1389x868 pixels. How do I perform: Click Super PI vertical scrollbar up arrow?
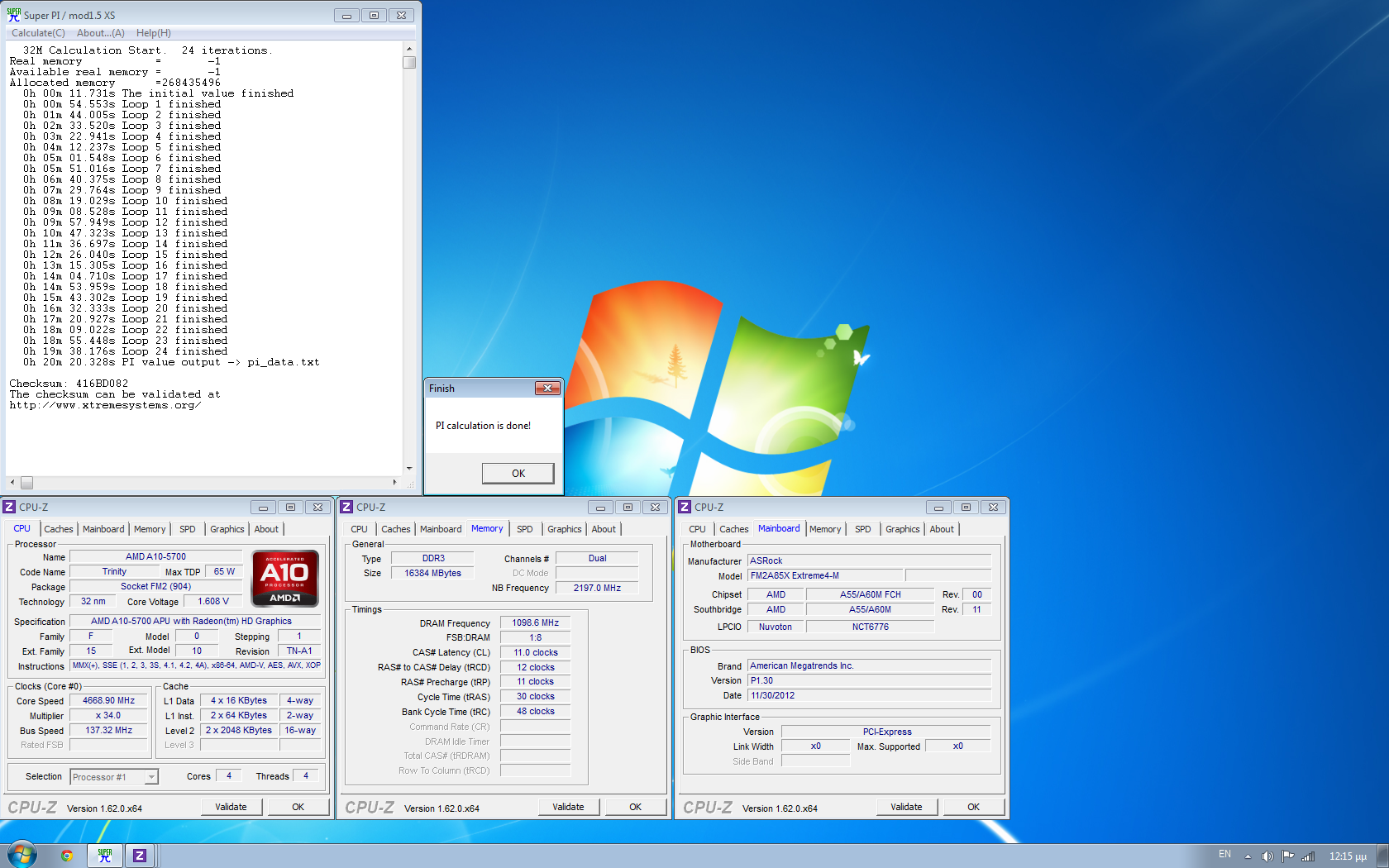tap(408, 50)
